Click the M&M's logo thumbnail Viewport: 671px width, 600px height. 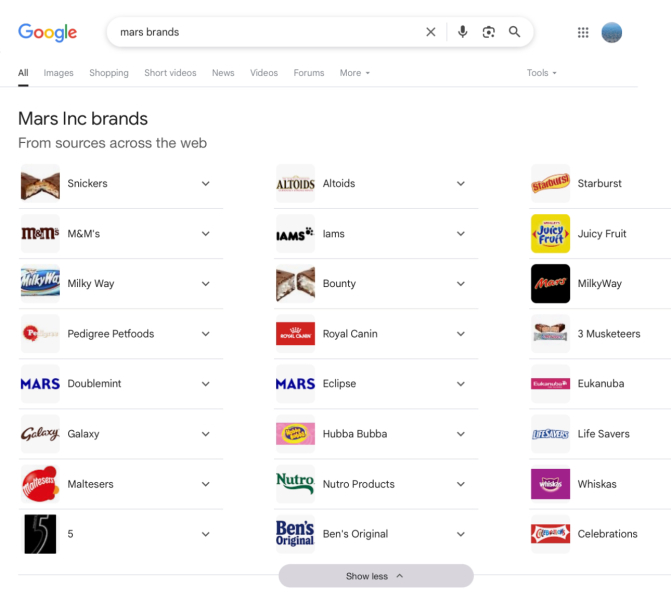click(x=40, y=234)
